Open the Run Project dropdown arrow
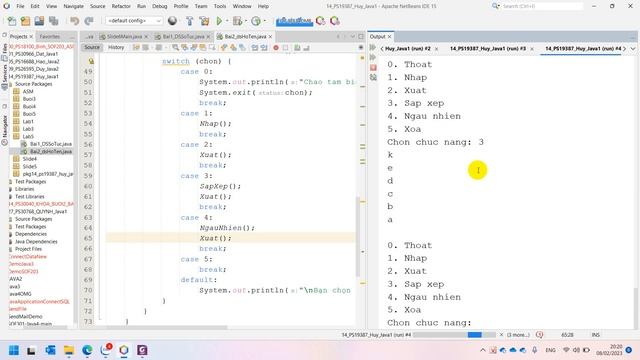The width and height of the screenshot is (640, 360). (227, 21)
